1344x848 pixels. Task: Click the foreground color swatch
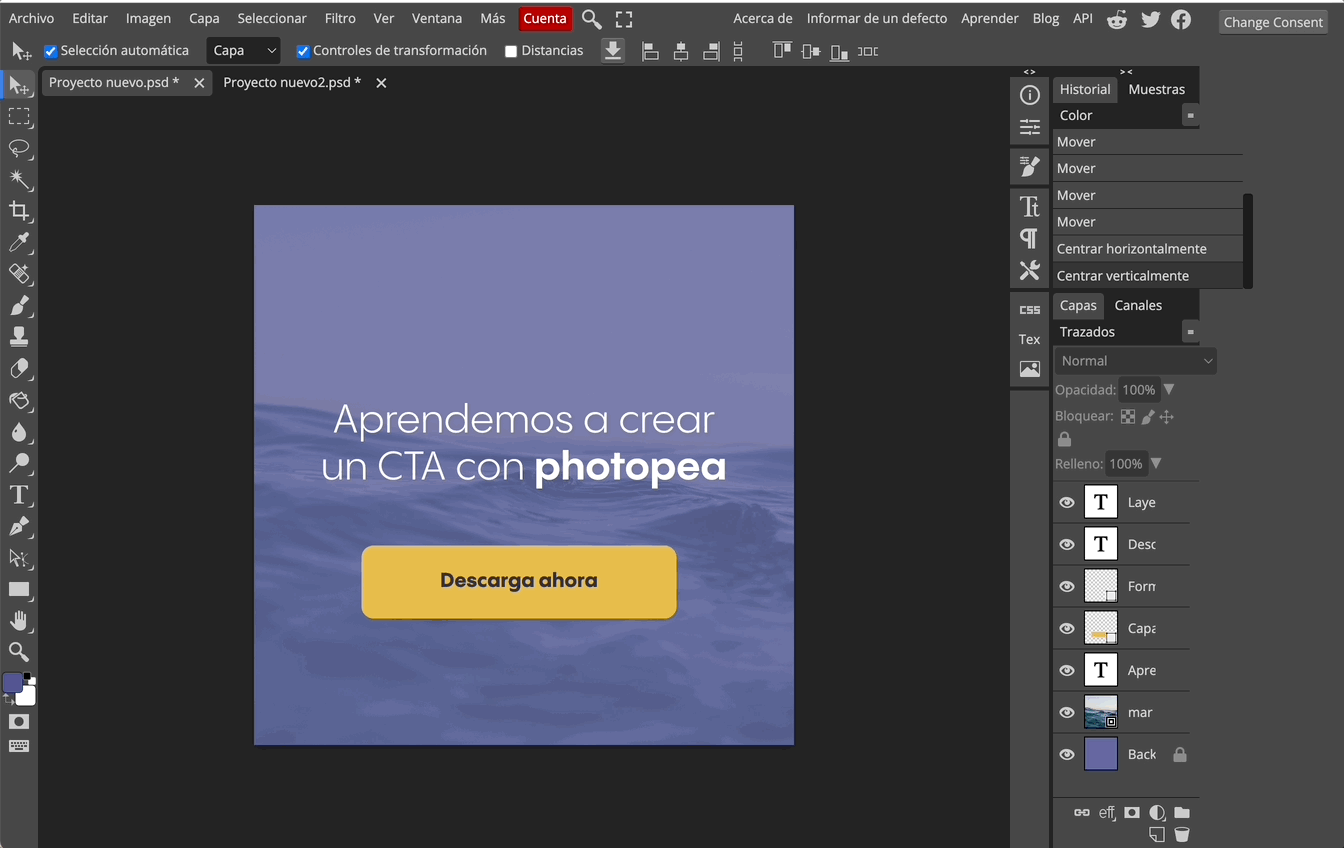pyautogui.click(x=13, y=683)
